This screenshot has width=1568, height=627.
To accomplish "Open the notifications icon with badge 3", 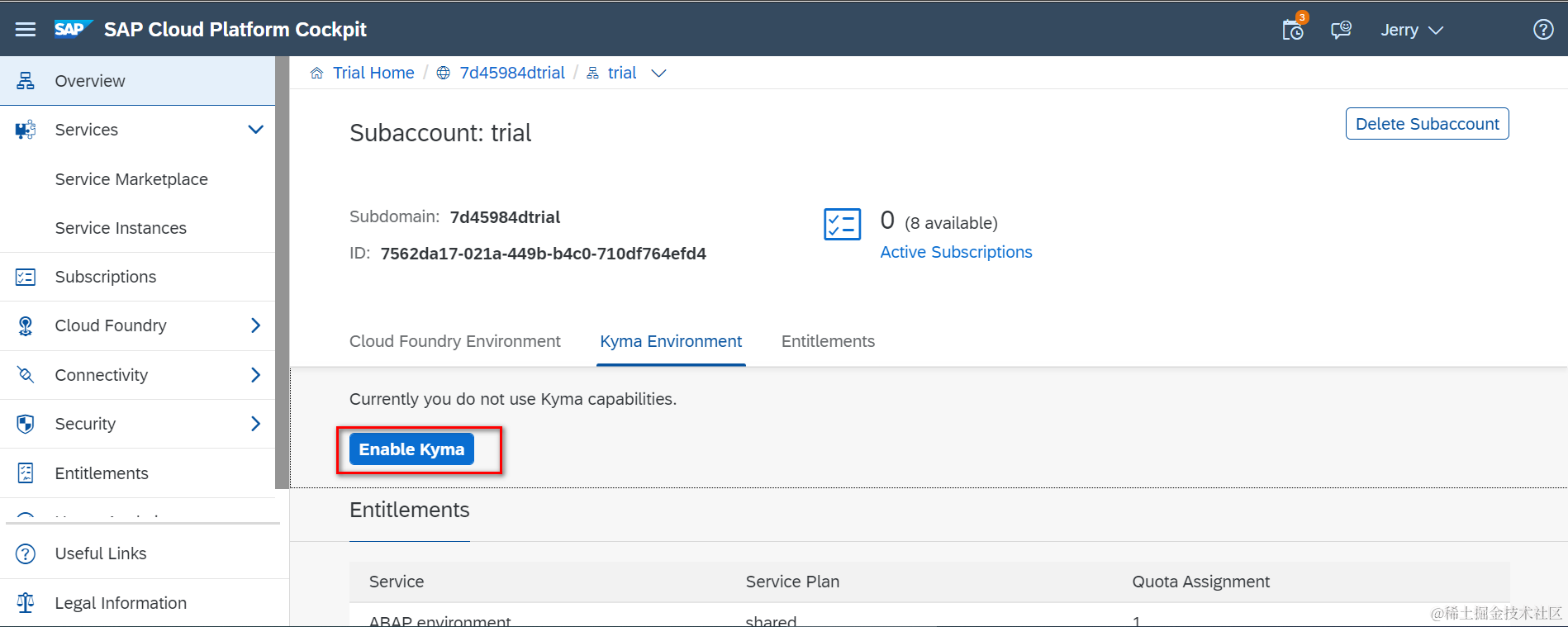I will click(x=1293, y=30).
